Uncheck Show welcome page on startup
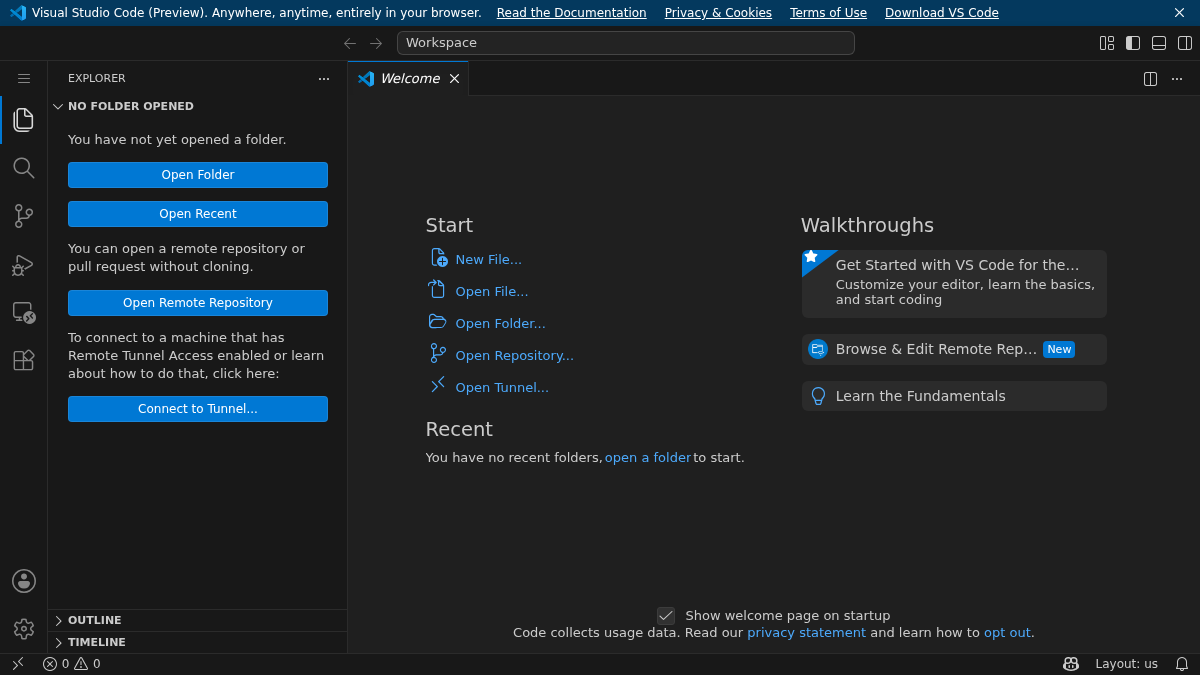Viewport: 1200px width, 675px height. (x=666, y=616)
